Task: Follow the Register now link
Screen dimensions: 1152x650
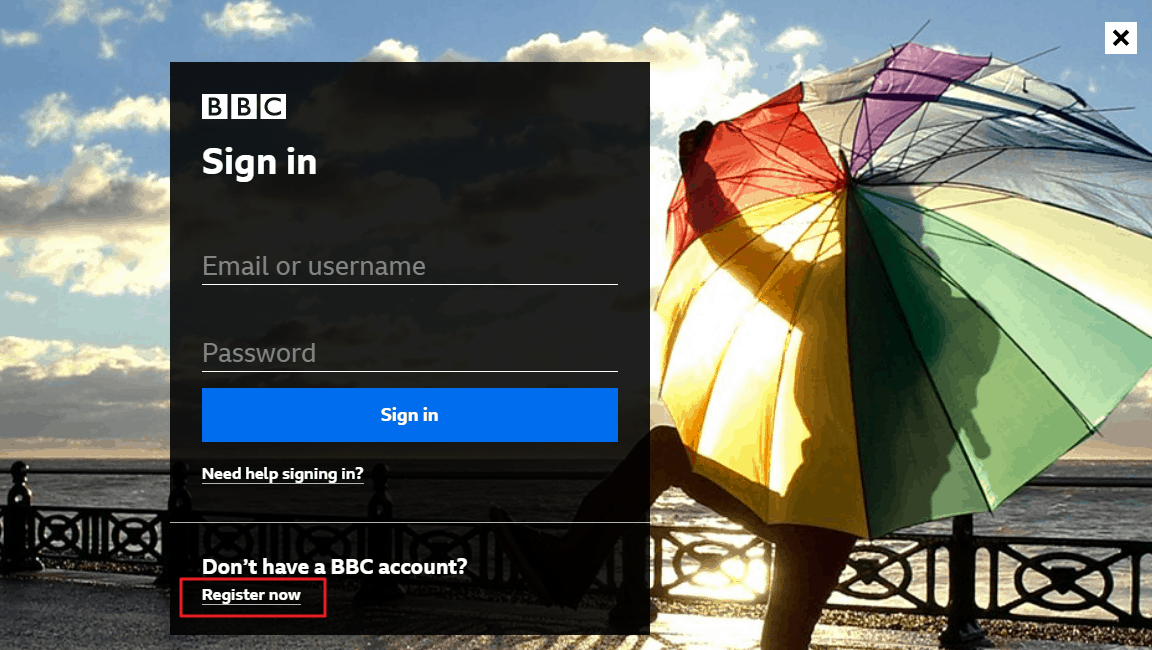Action: [x=251, y=595]
